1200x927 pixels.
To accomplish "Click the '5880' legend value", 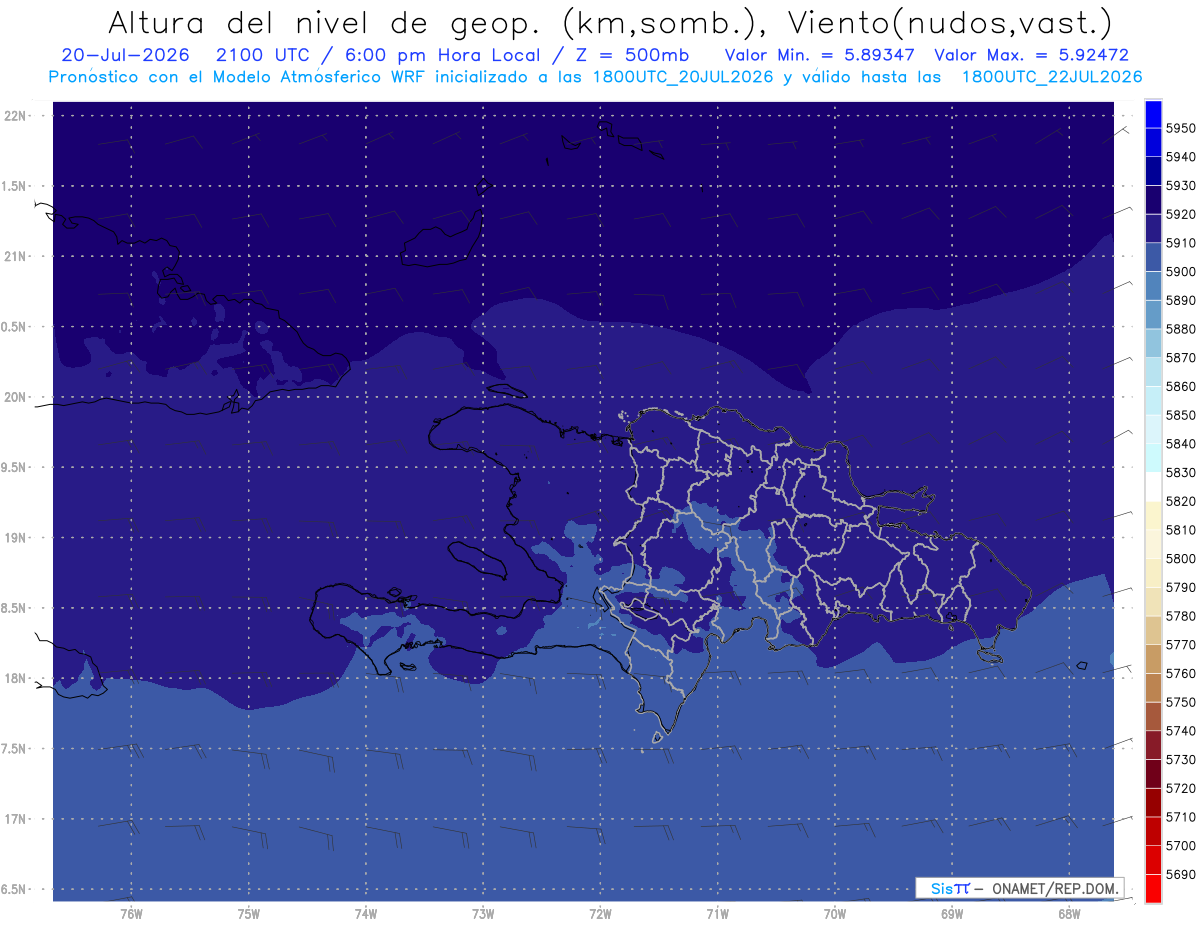I will [1181, 329].
